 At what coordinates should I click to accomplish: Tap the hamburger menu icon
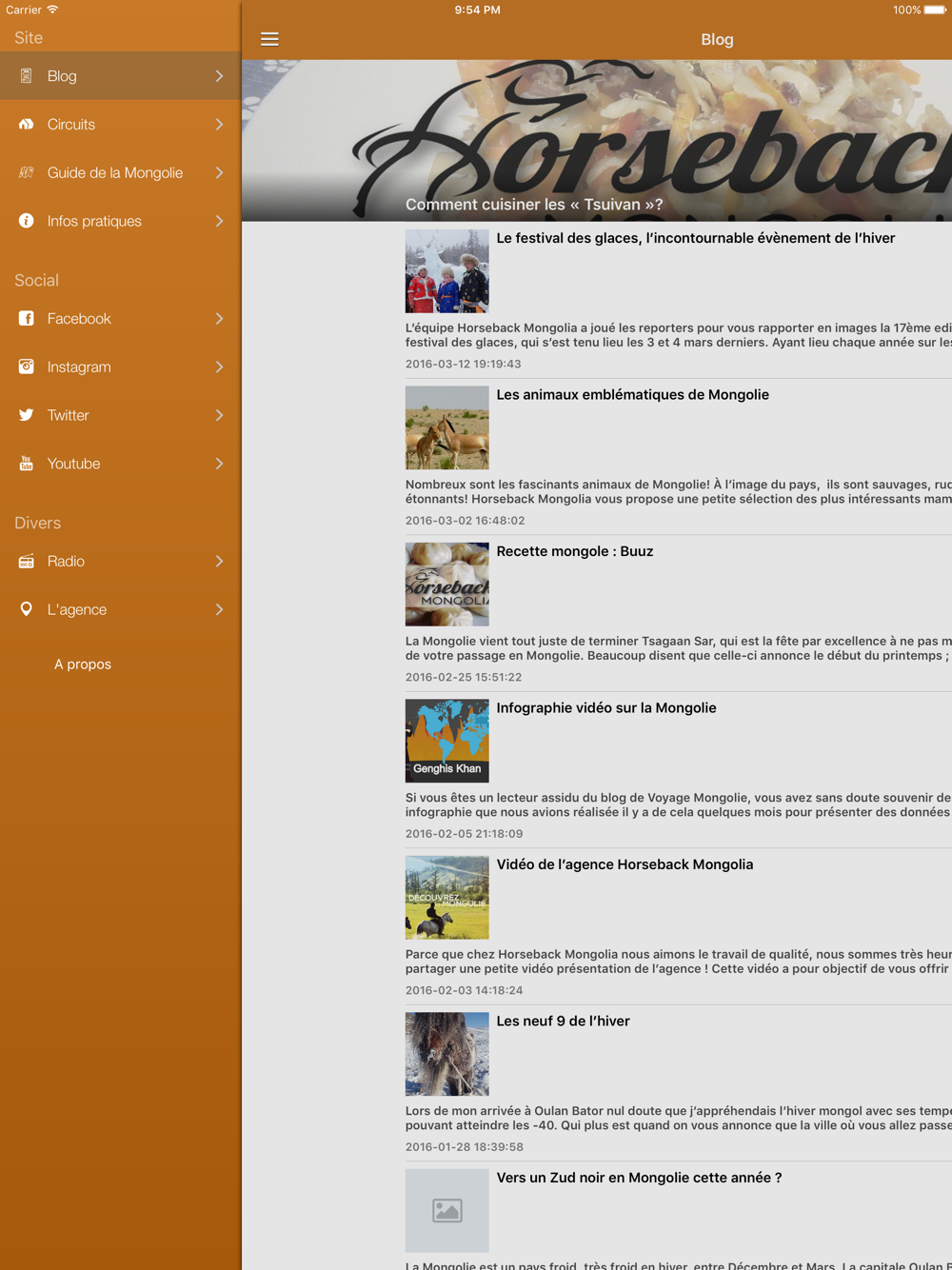click(x=269, y=39)
